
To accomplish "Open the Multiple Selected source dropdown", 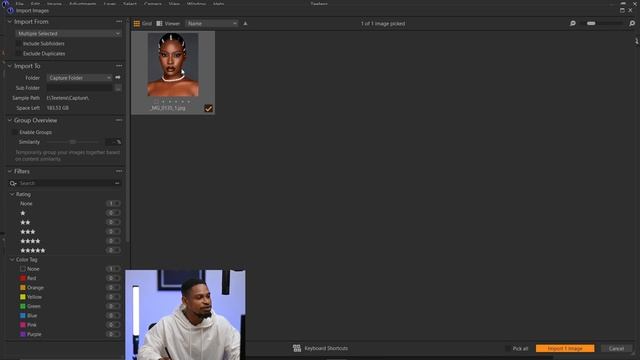I will point(69,33).
